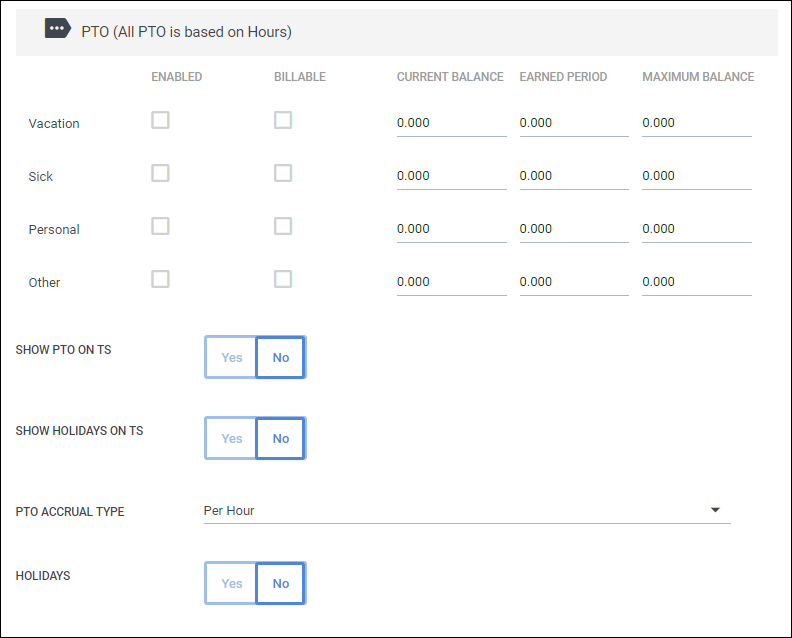Viewport: 792px width, 638px height.
Task: Edit Sick earned period field
Action: point(574,176)
